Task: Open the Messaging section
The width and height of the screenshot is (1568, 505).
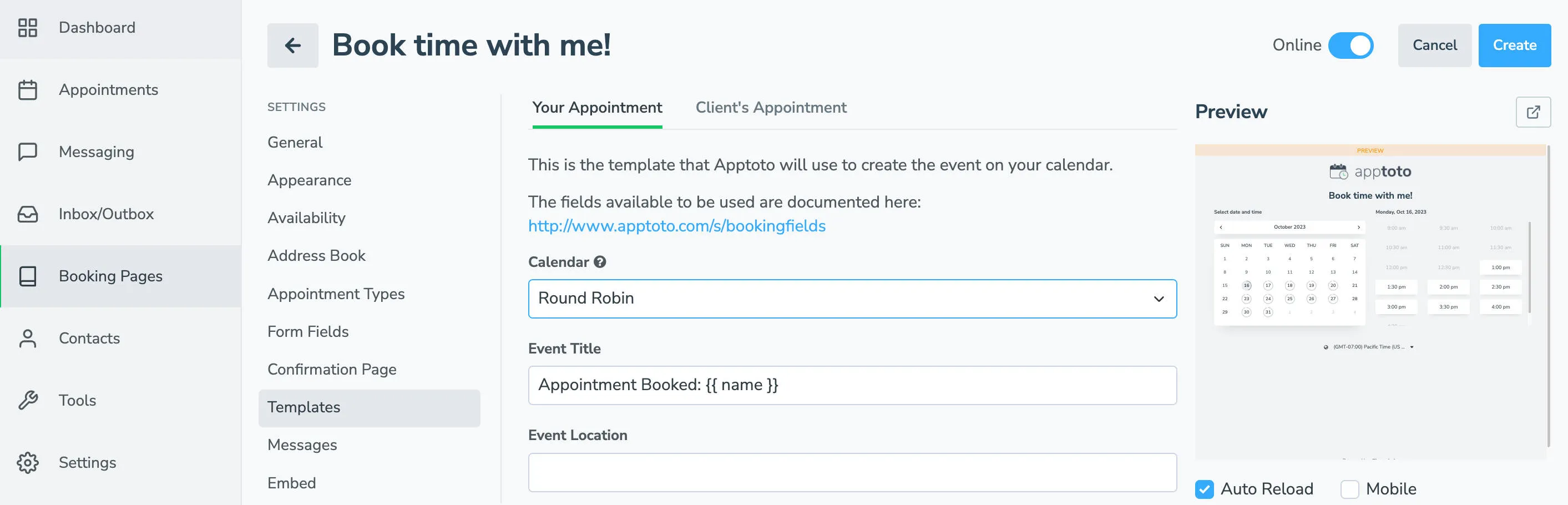Action: 95,151
